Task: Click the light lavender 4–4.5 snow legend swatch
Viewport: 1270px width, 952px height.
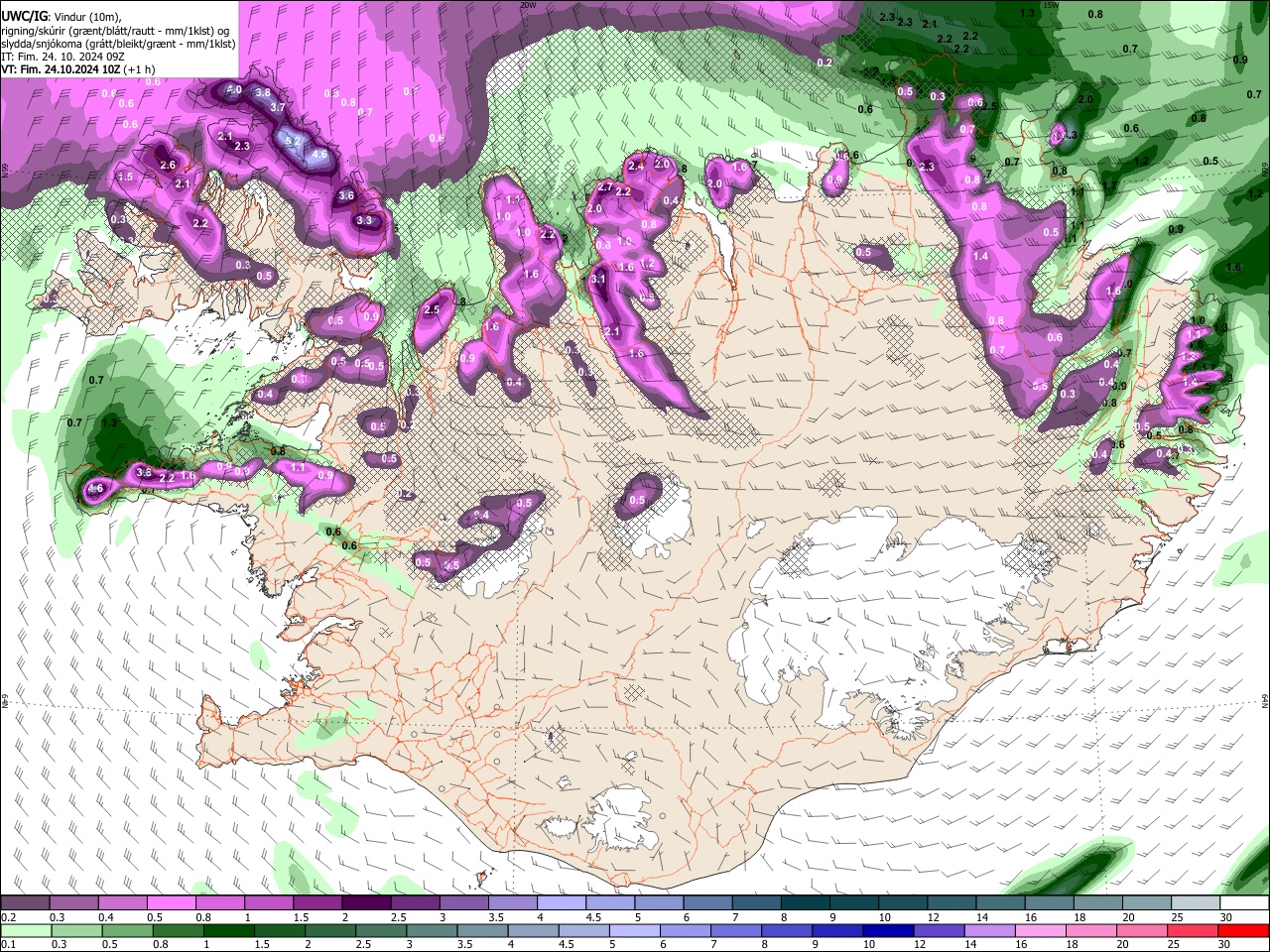Action: (562, 903)
